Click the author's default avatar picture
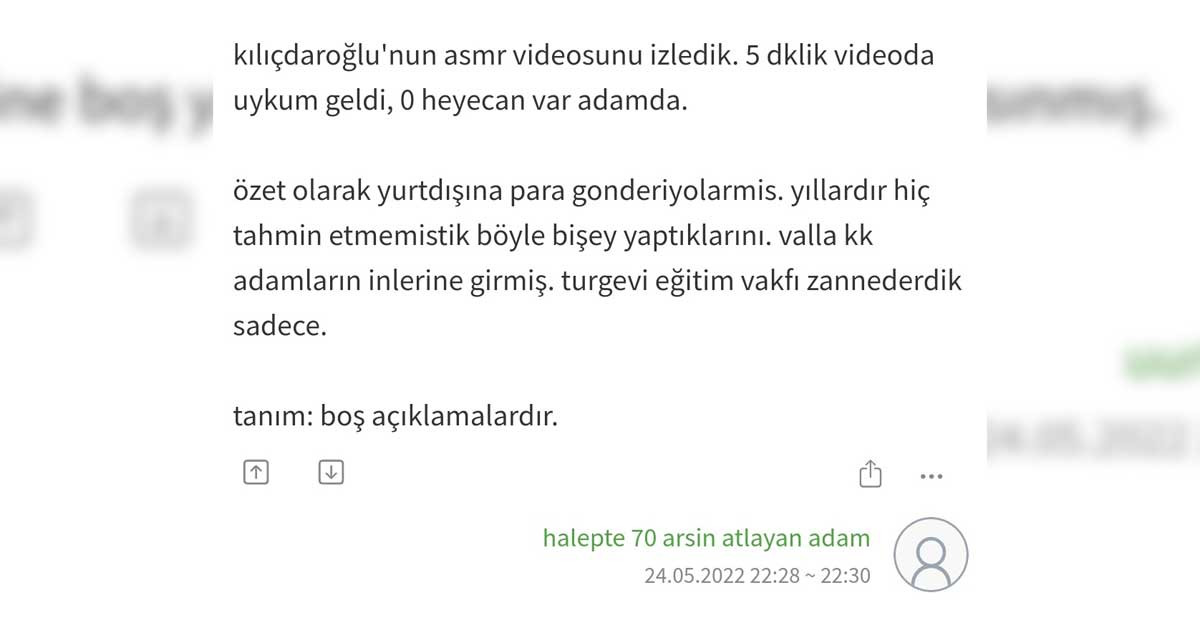Image resolution: width=1200 pixels, height=628 pixels. coord(931,555)
